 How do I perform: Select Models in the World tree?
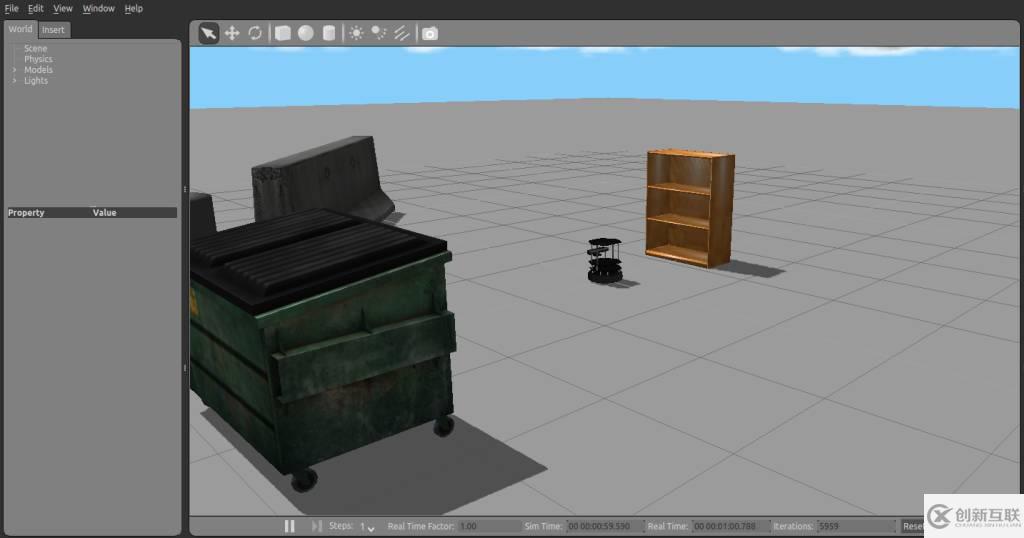click(38, 70)
